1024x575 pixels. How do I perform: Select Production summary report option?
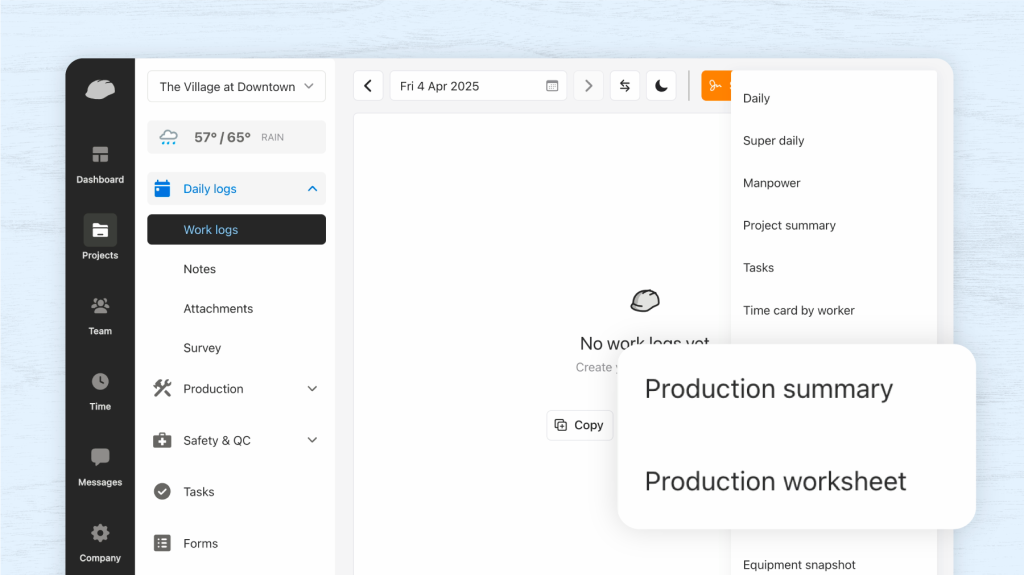click(768, 389)
